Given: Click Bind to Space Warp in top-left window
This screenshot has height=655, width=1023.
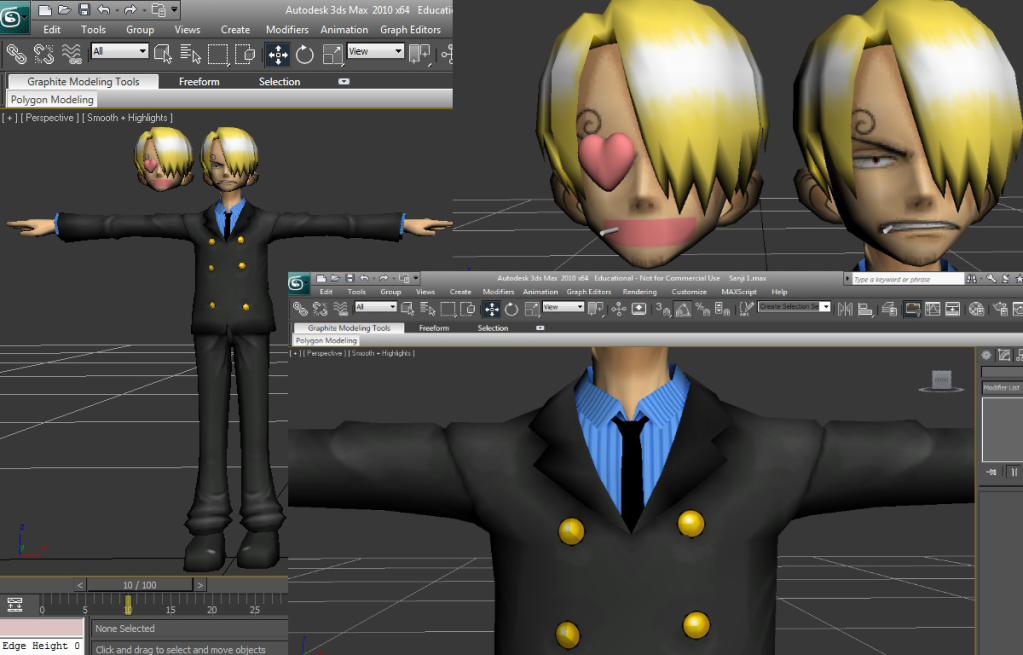Looking at the screenshot, I should pos(71,53).
